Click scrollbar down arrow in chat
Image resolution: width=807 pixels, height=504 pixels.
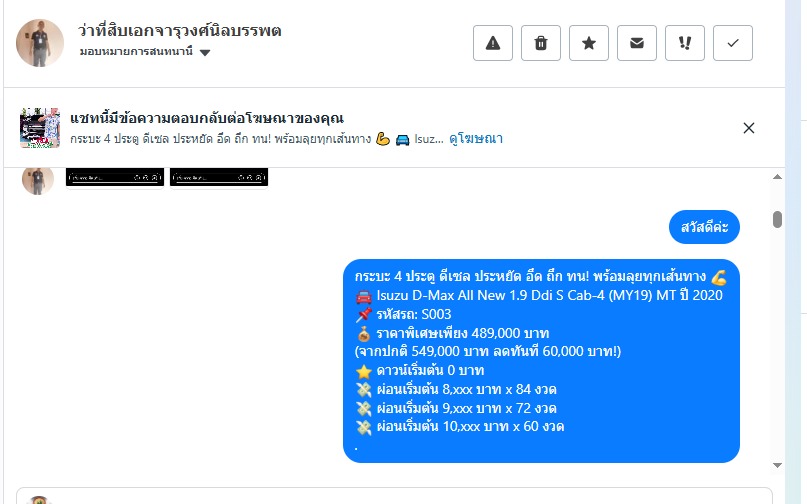tap(777, 465)
